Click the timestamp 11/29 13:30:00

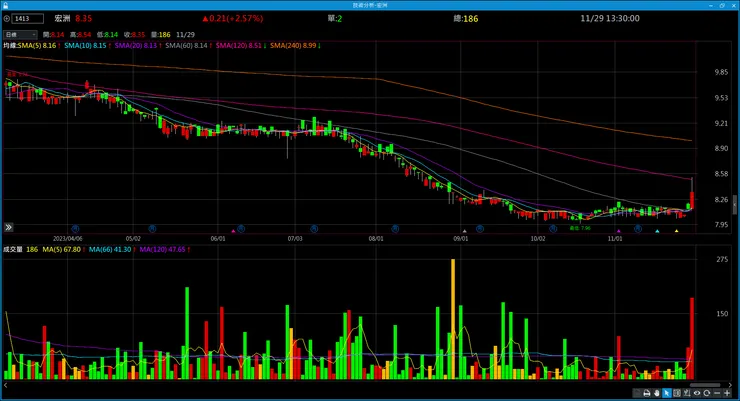pyautogui.click(x=610, y=18)
